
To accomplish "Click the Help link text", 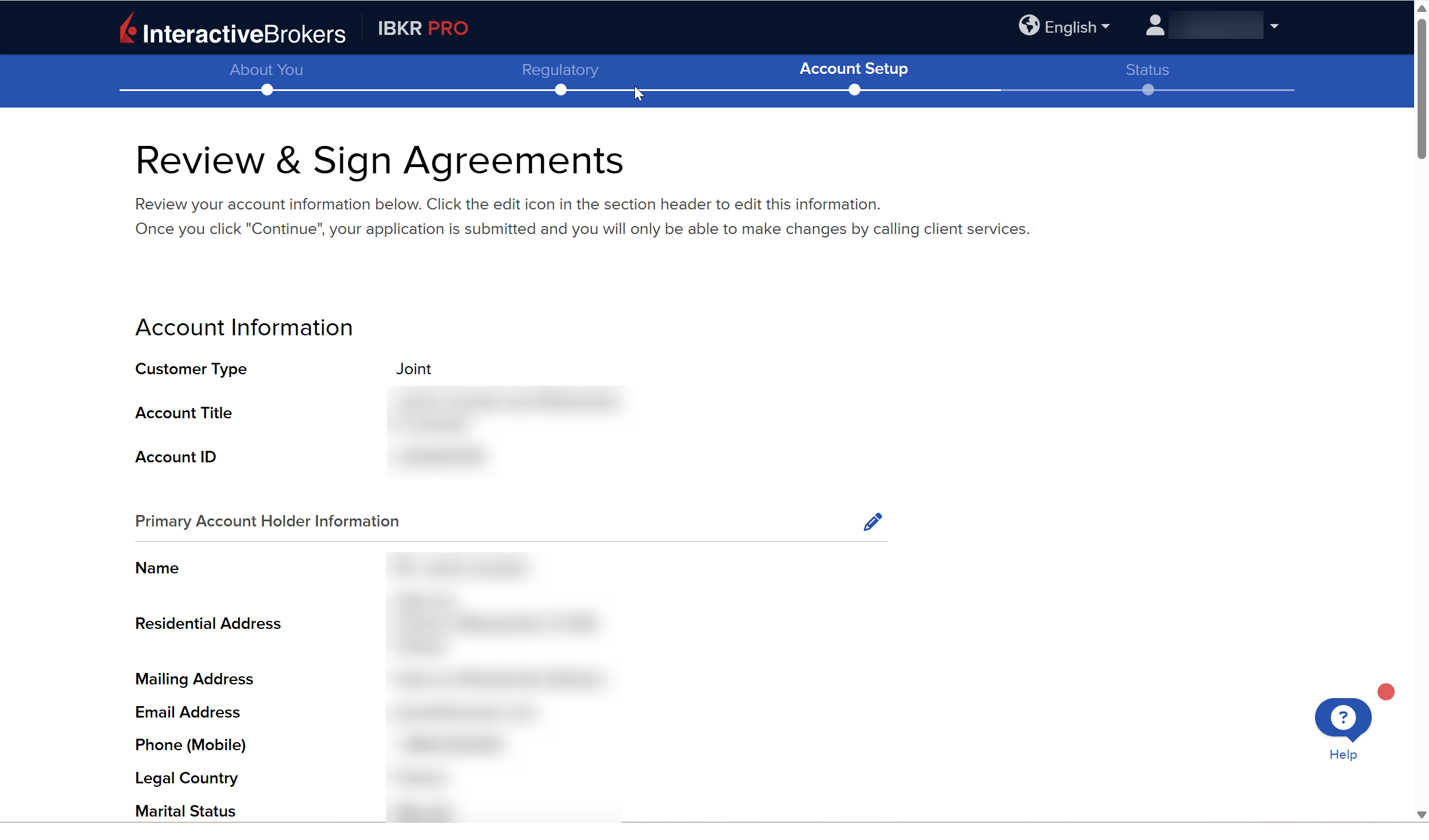I will (1343, 754).
